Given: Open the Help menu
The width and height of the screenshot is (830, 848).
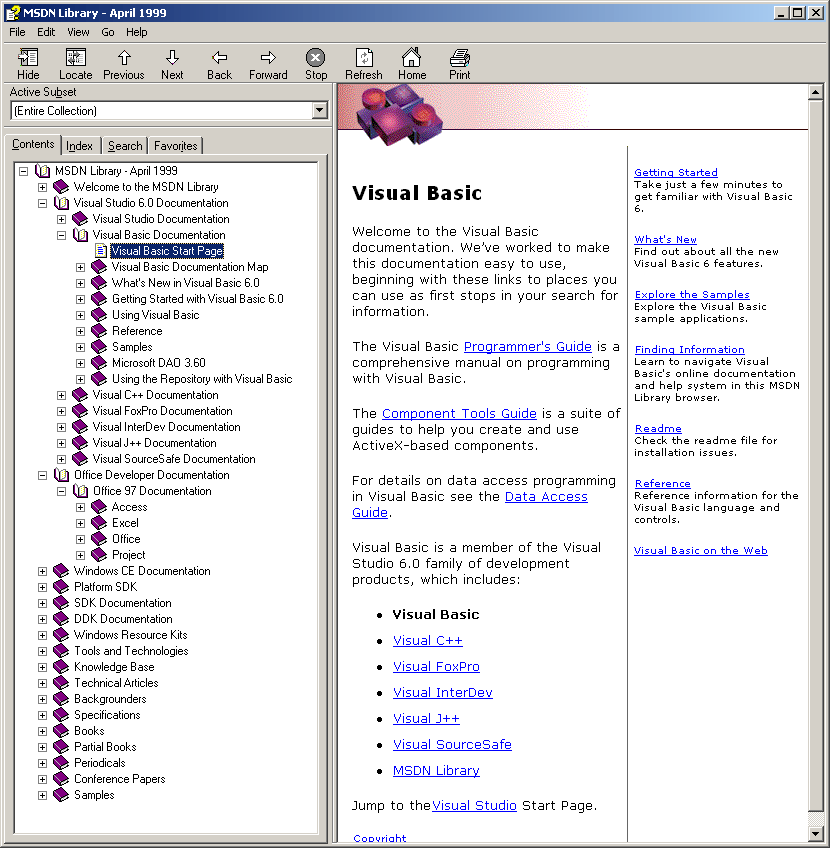Looking at the screenshot, I should coord(137,32).
